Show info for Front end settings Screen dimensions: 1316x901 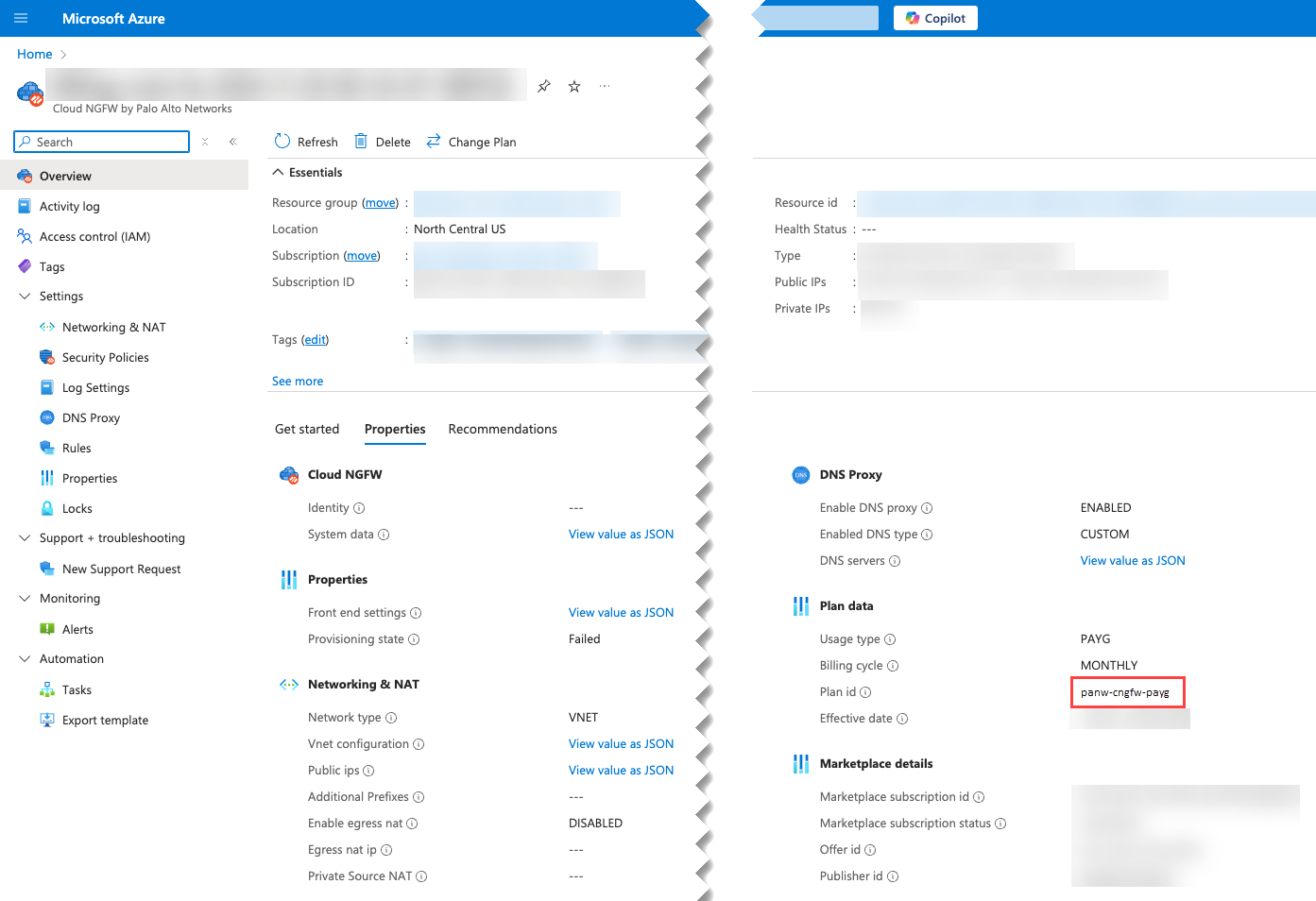point(416,613)
